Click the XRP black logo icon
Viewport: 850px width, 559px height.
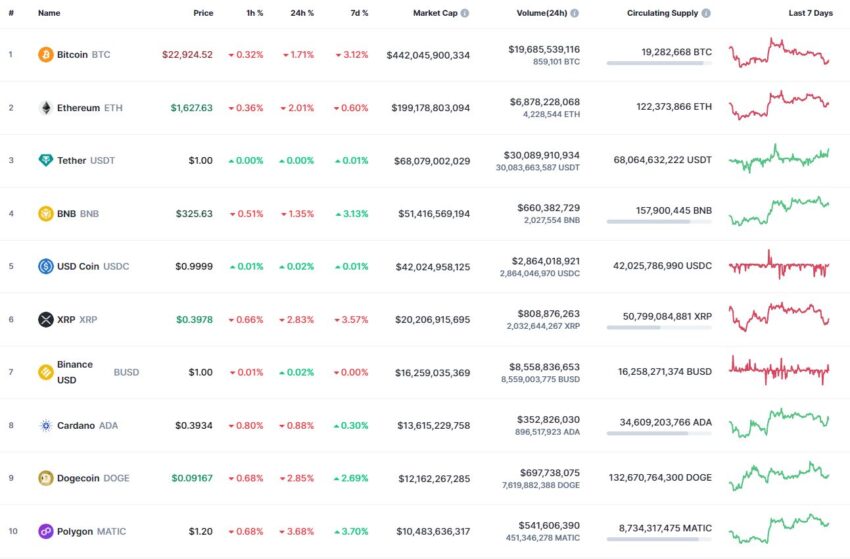46,319
